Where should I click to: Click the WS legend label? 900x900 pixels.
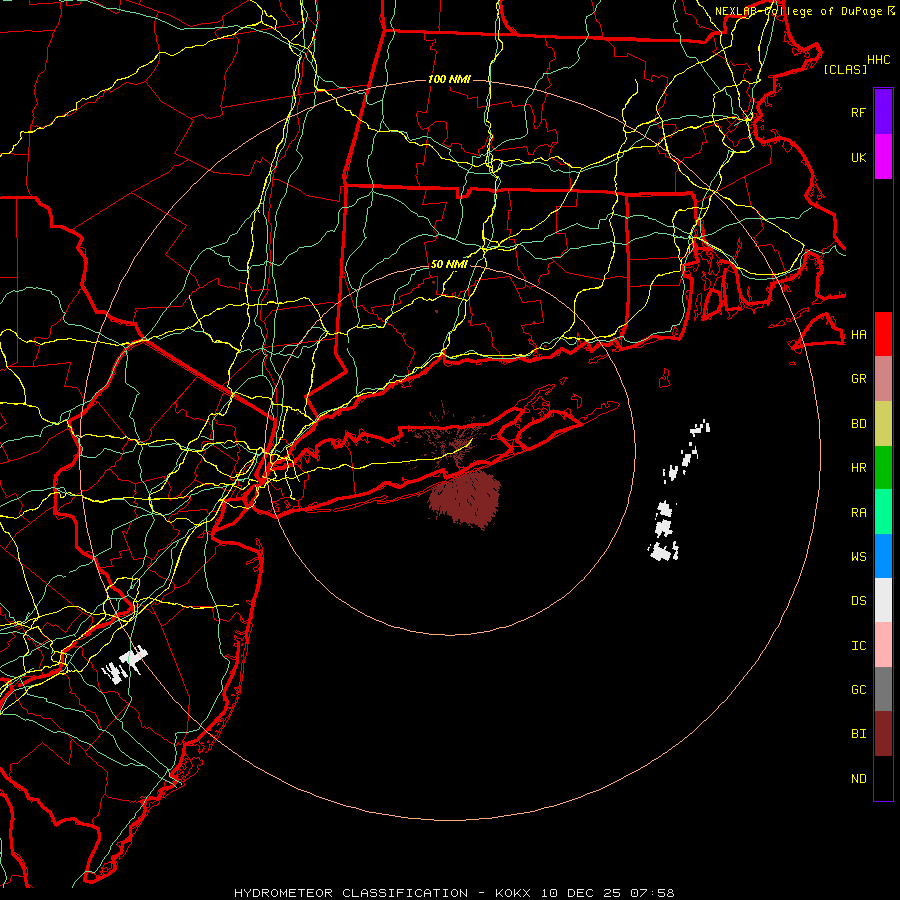click(858, 557)
